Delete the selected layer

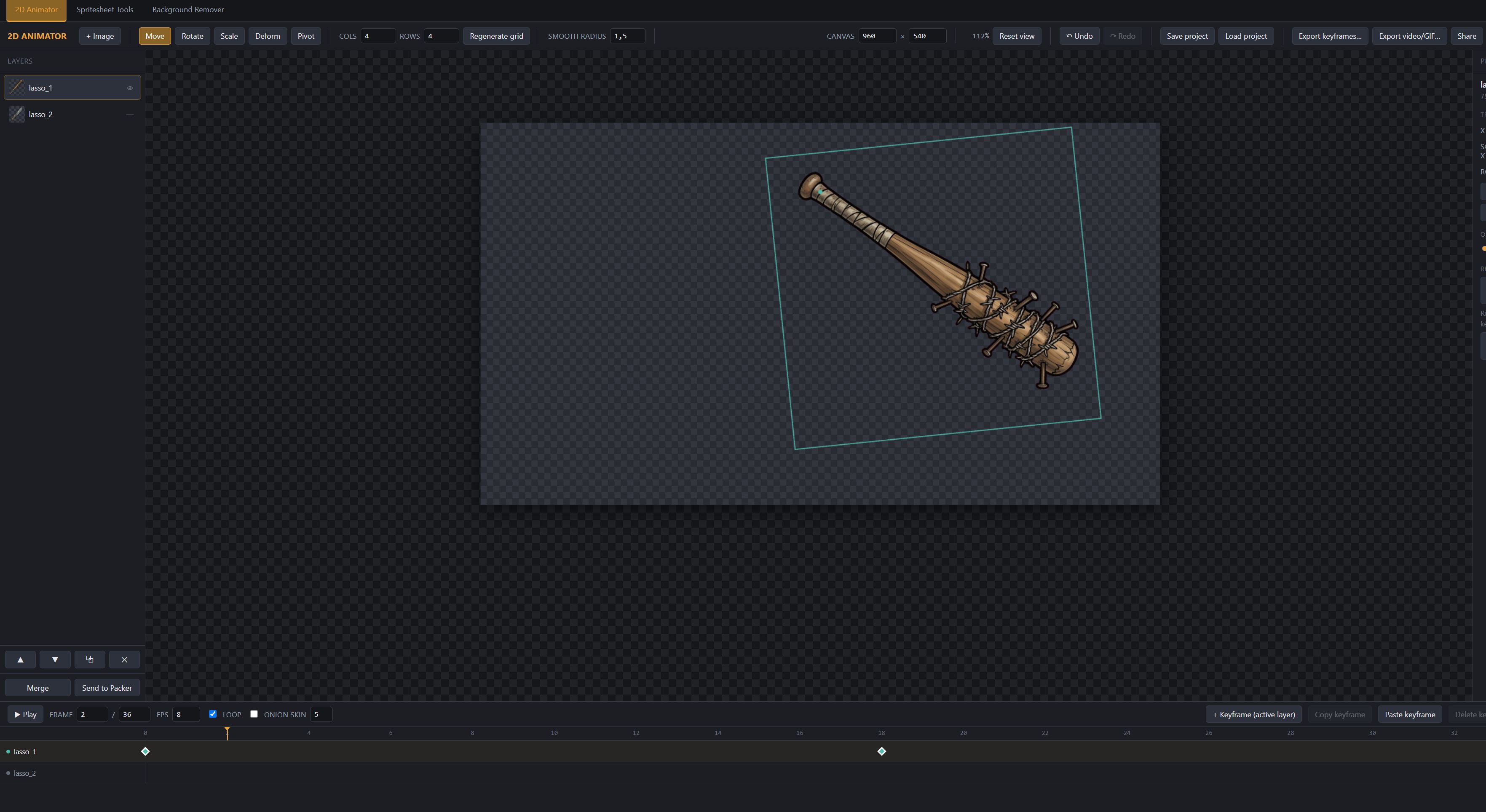pos(124,659)
